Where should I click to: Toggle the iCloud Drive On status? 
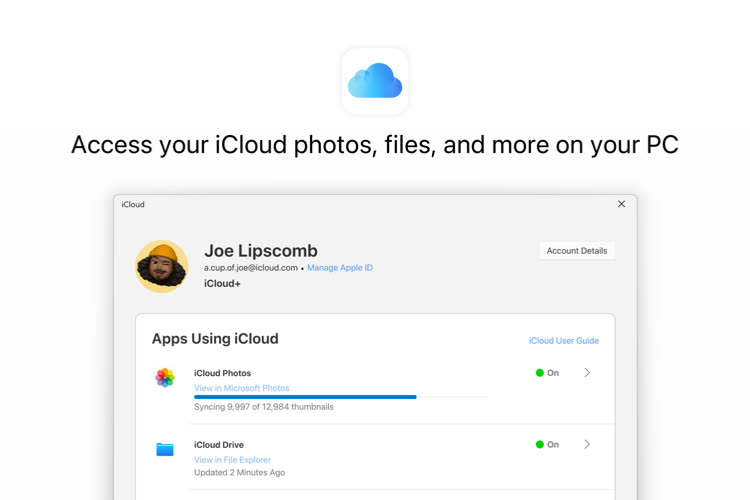click(547, 444)
